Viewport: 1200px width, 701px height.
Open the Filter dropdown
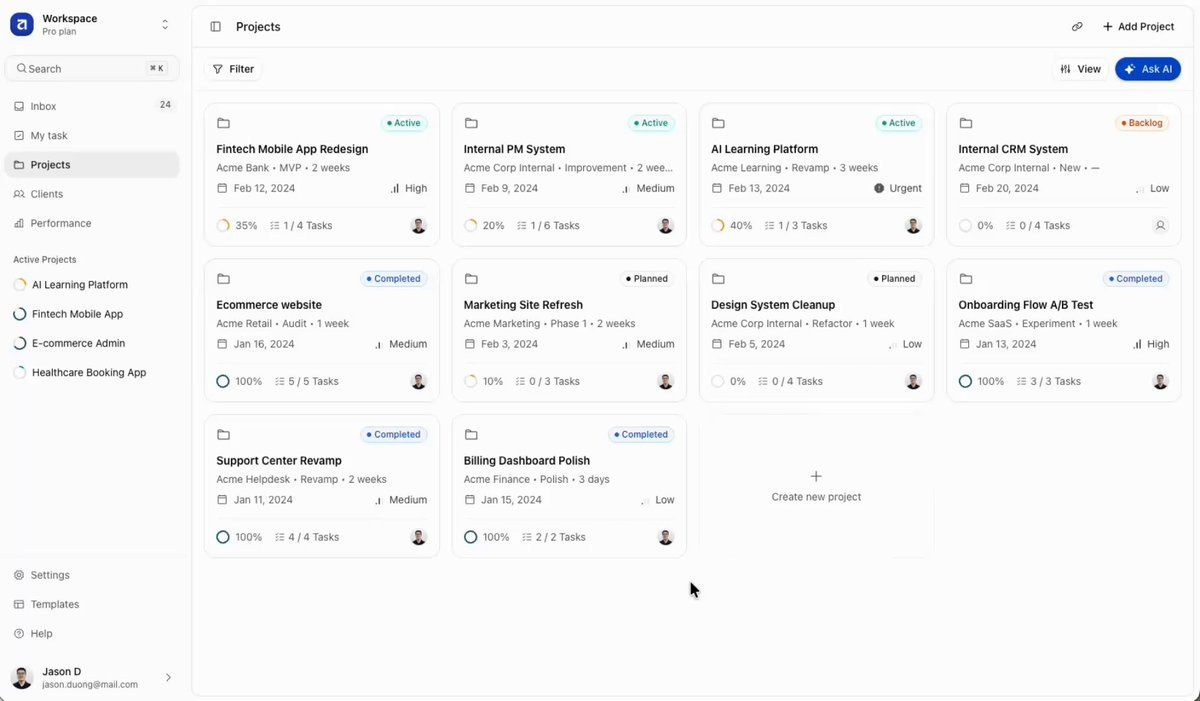pyautogui.click(x=233, y=69)
